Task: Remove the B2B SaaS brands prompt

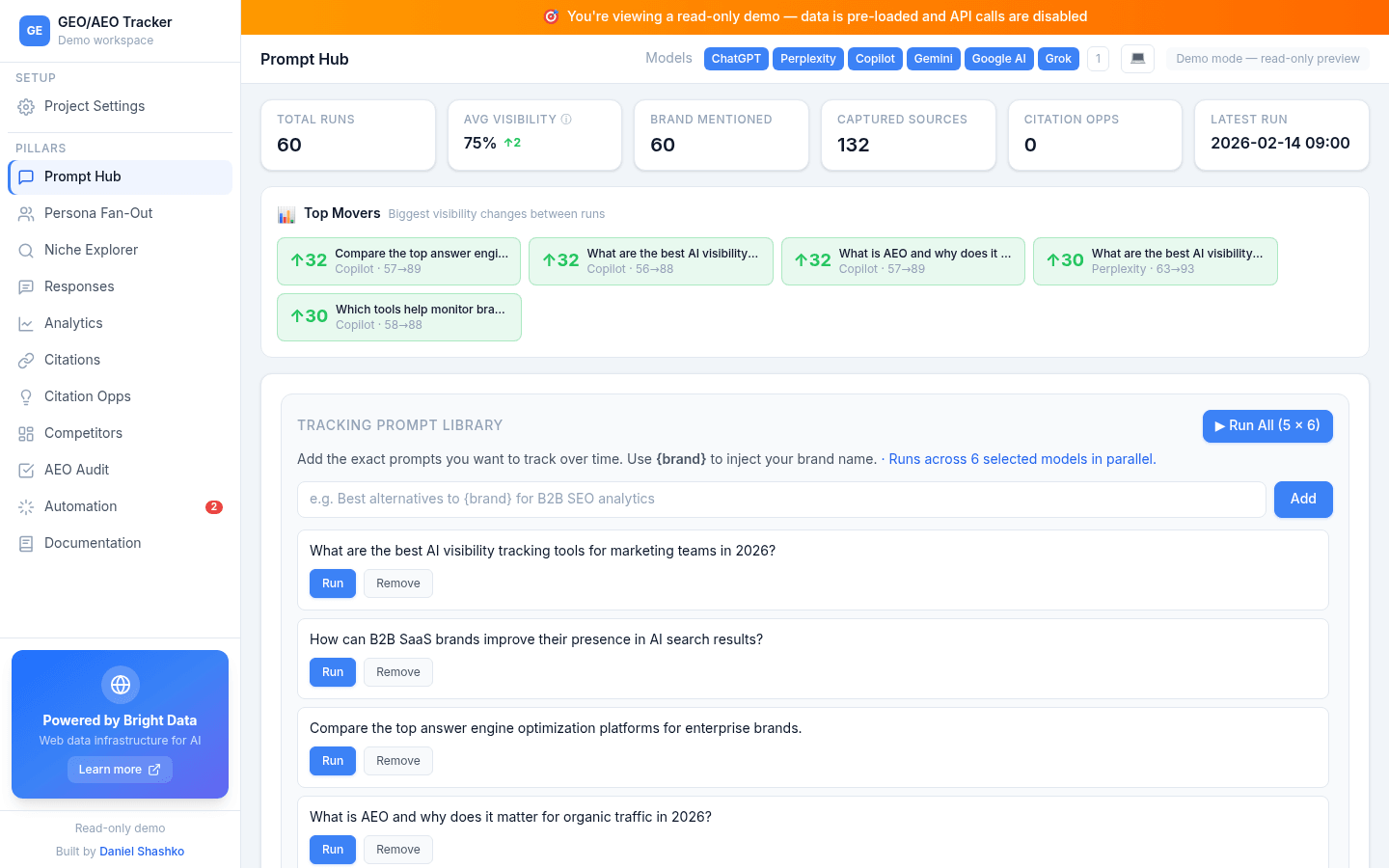Action: click(398, 672)
